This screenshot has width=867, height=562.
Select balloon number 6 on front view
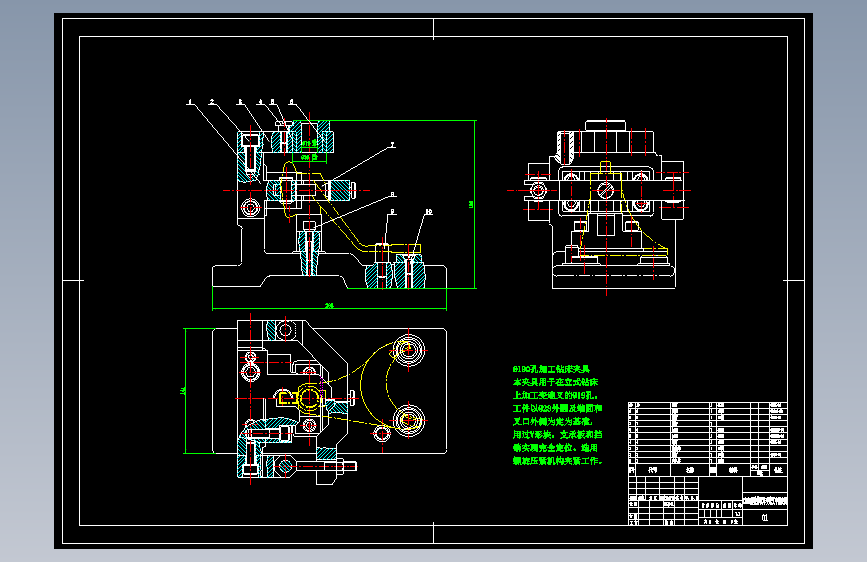click(x=291, y=102)
